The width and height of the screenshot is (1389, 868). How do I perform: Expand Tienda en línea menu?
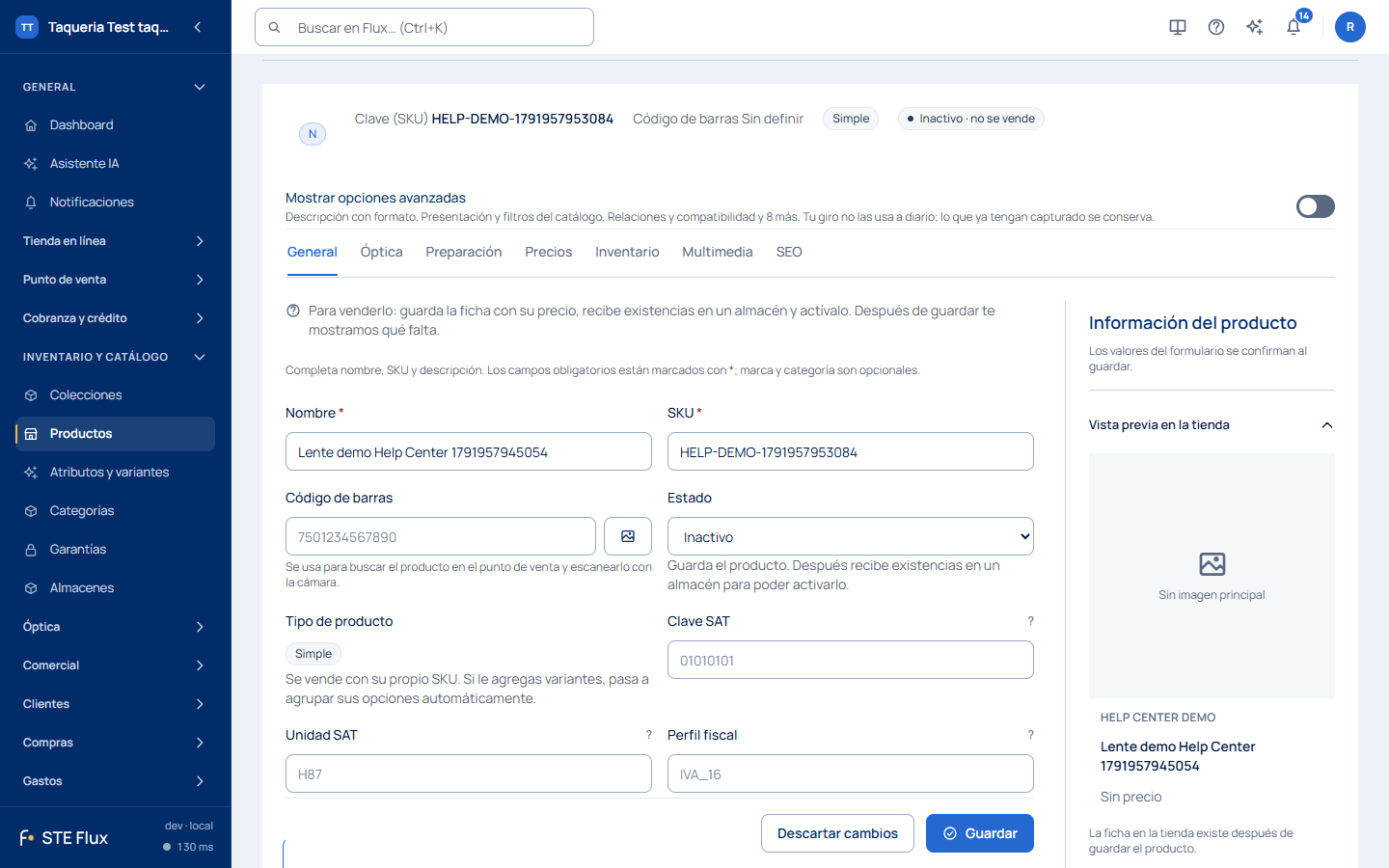(115, 241)
